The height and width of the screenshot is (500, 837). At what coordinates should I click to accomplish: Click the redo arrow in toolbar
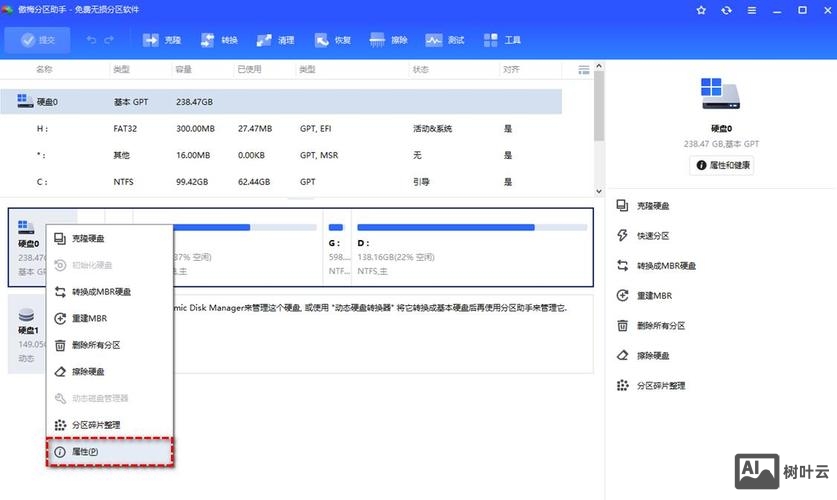[x=109, y=40]
